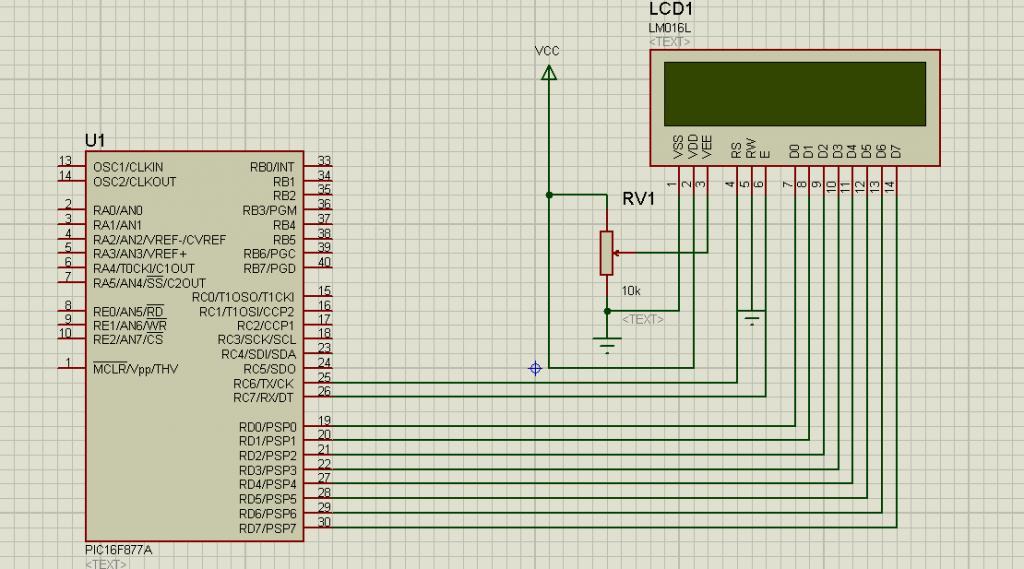Click the RD0/PSP0 pin label
1024x569 pixels.
[268, 427]
